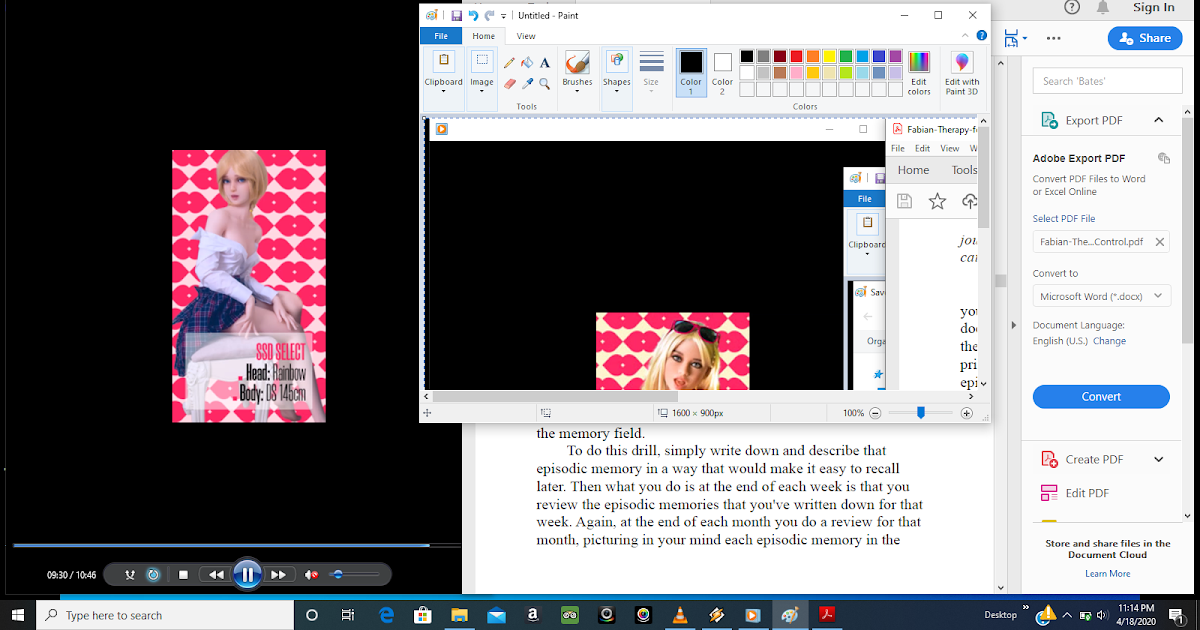1200x630 pixels.
Task: Click the Acrobat help question mark icon
Action: pos(1071,7)
